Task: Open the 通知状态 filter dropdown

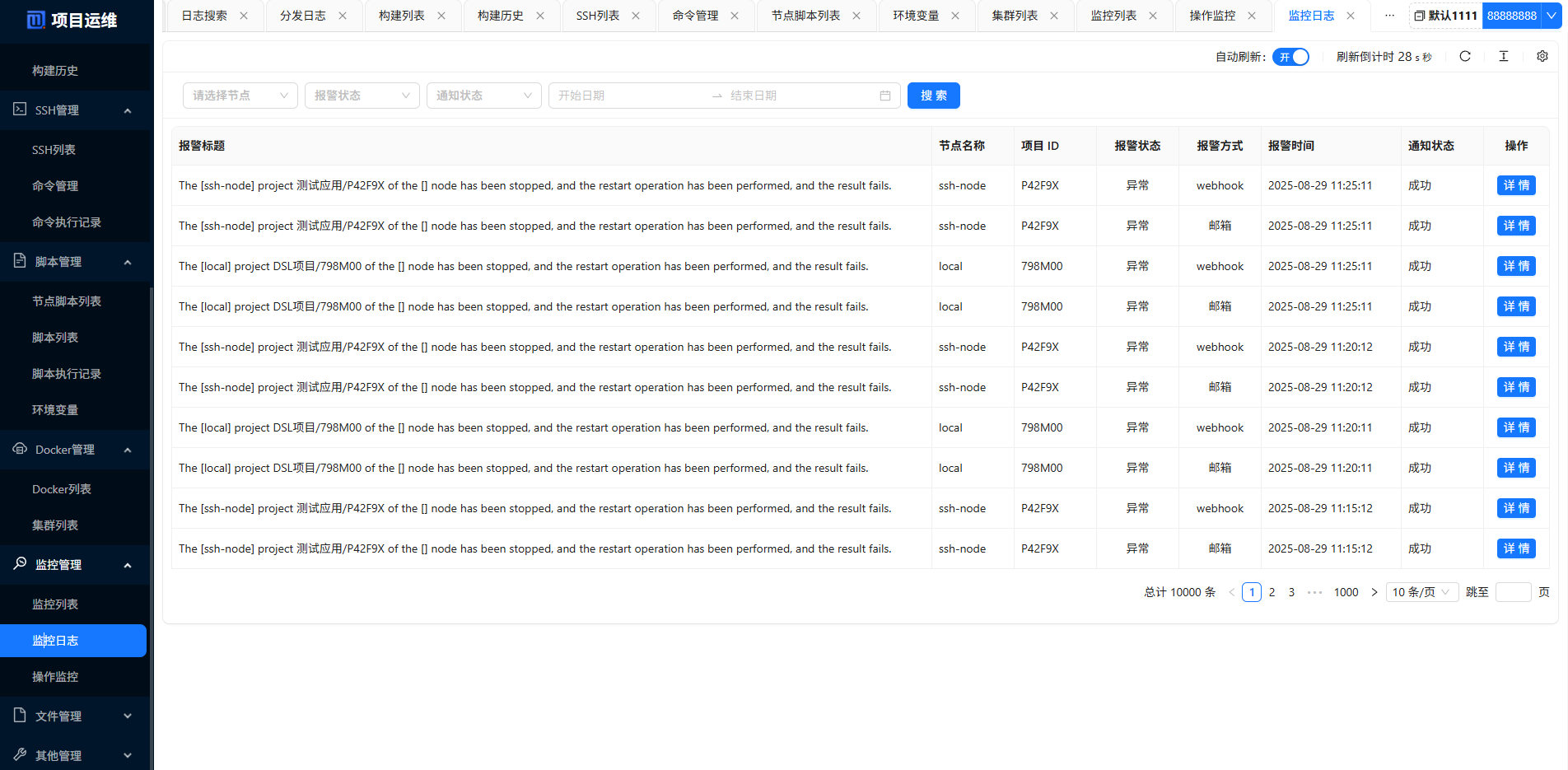Action: pos(484,96)
